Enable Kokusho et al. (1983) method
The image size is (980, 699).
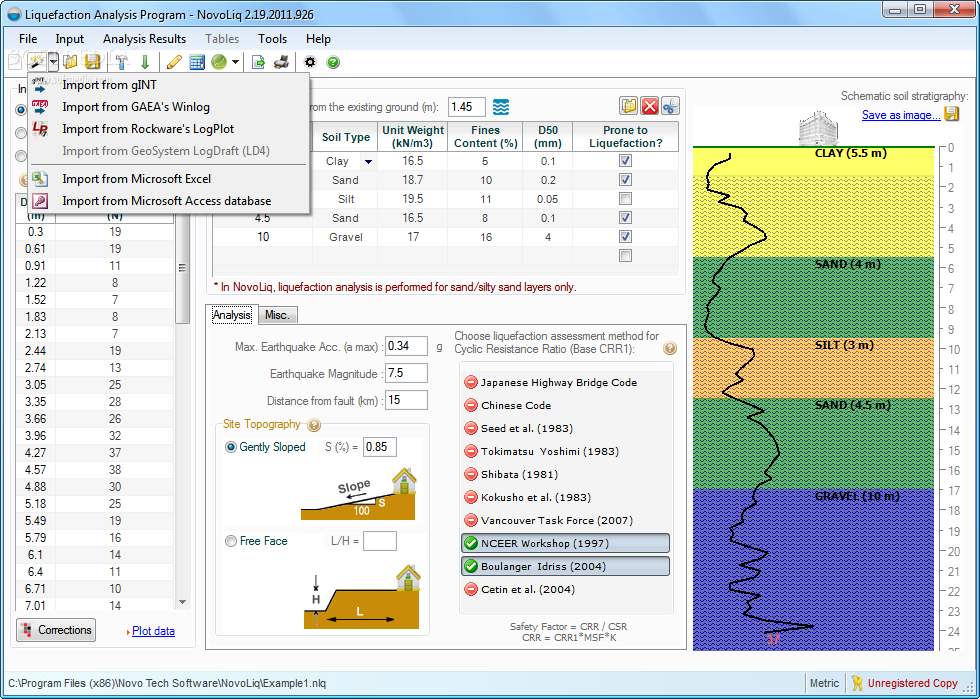566,498
